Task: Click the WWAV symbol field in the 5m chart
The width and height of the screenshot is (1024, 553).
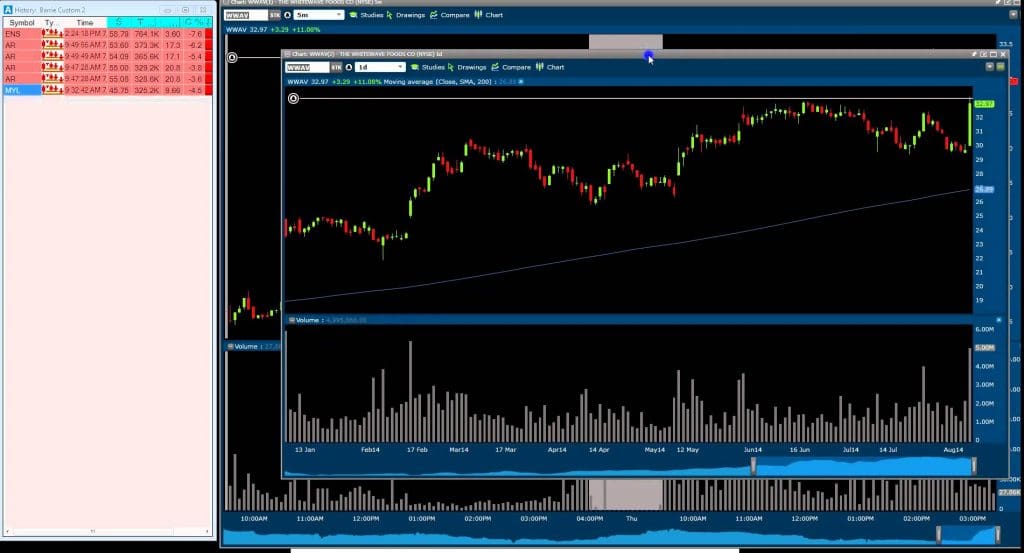Action: (x=246, y=14)
